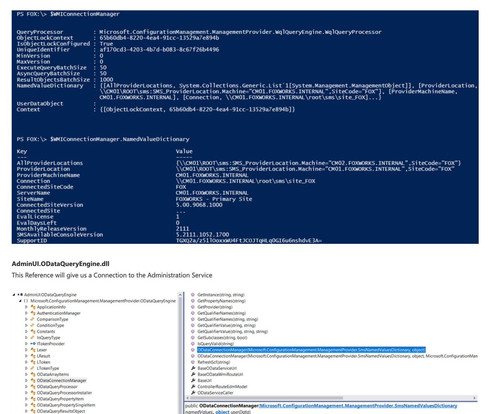Click the SiteName value 'FOXWORKS - Primary Site'
The image size is (500, 414).
214,199
